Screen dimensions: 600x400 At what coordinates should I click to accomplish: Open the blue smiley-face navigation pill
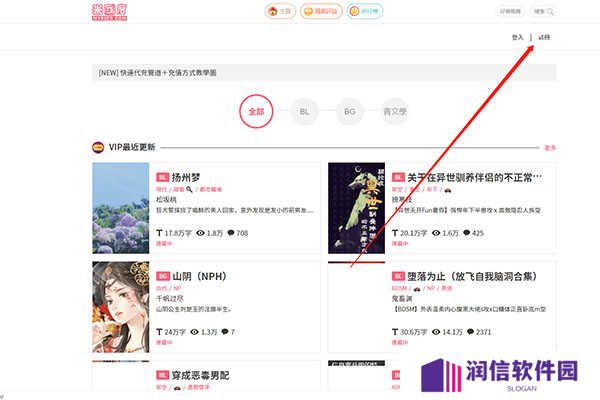coord(365,11)
